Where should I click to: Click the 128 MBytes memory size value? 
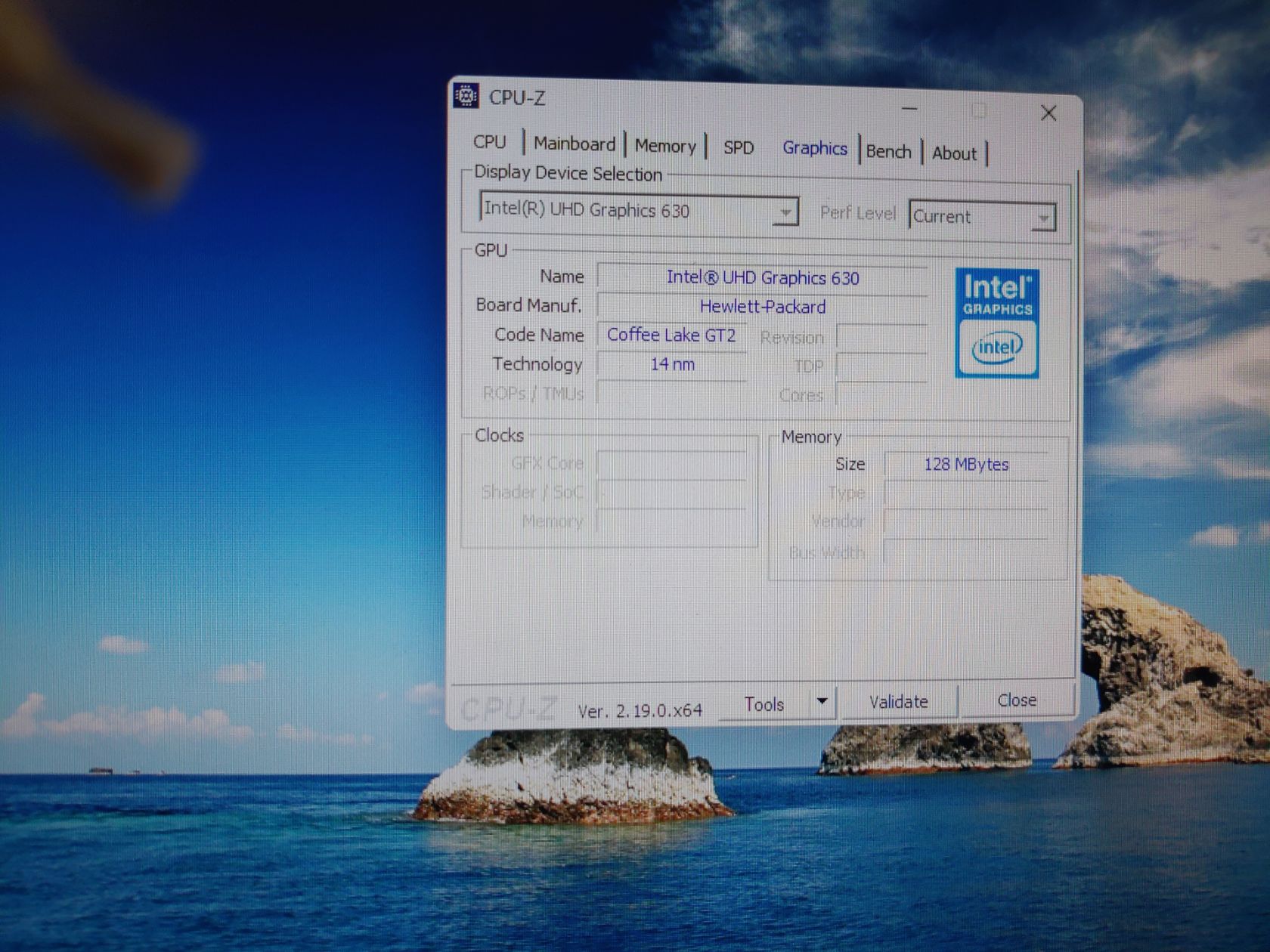tap(966, 465)
